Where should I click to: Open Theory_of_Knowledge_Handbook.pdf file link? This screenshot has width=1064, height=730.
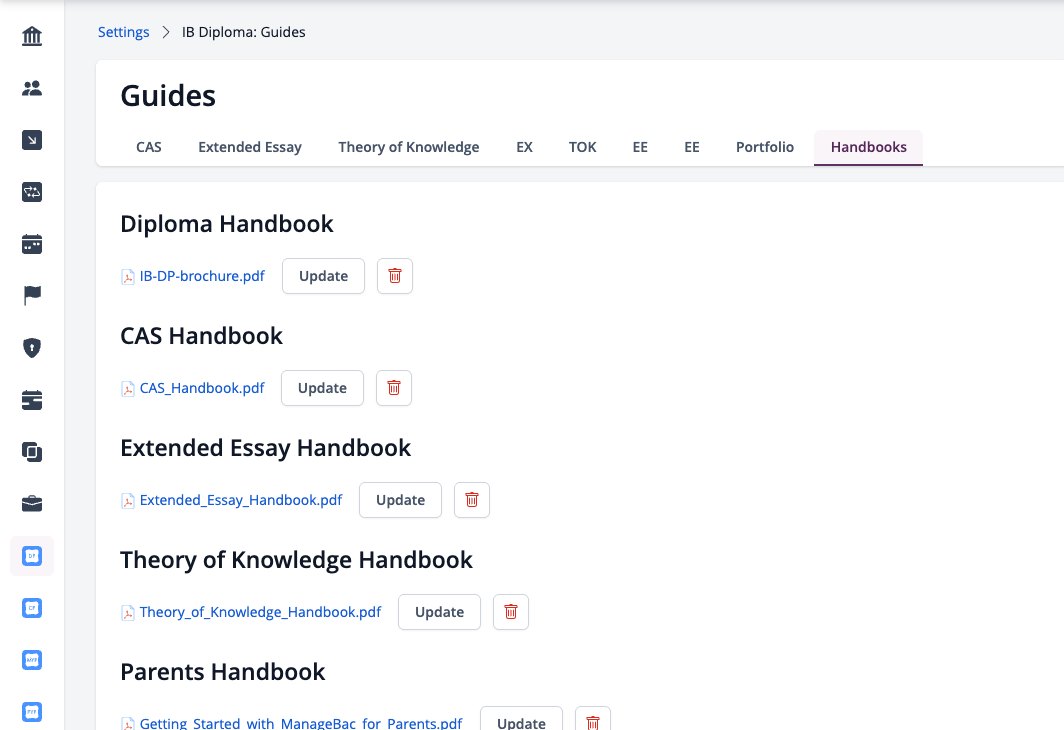click(260, 612)
